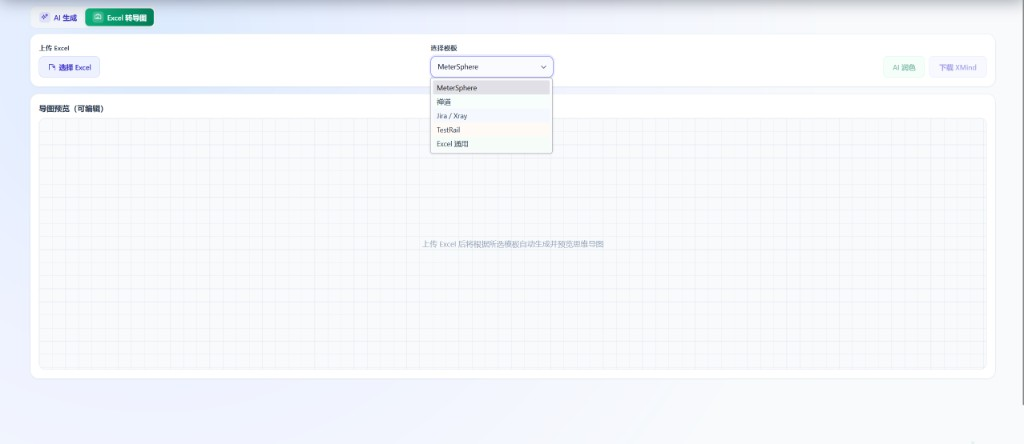Click the file icon in 选择 Excel button
This screenshot has width=1024, height=444.
(x=52, y=67)
